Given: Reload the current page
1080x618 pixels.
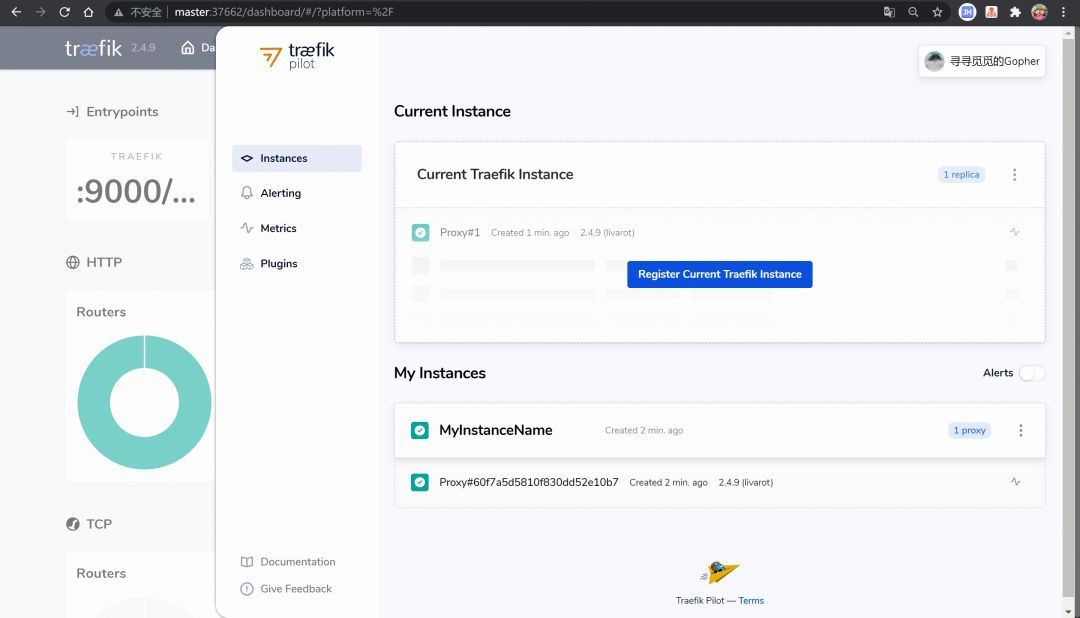Looking at the screenshot, I should (64, 12).
